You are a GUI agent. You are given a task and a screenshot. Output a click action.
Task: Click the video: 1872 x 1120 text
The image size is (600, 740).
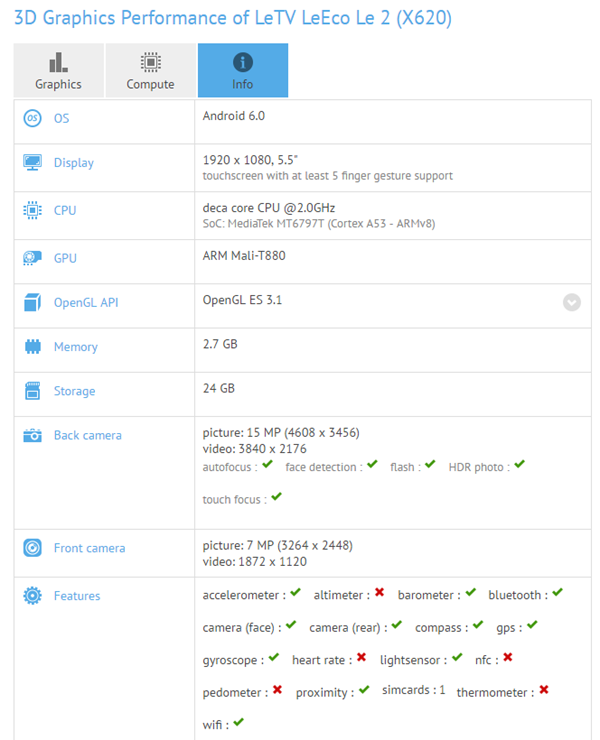(x=254, y=562)
